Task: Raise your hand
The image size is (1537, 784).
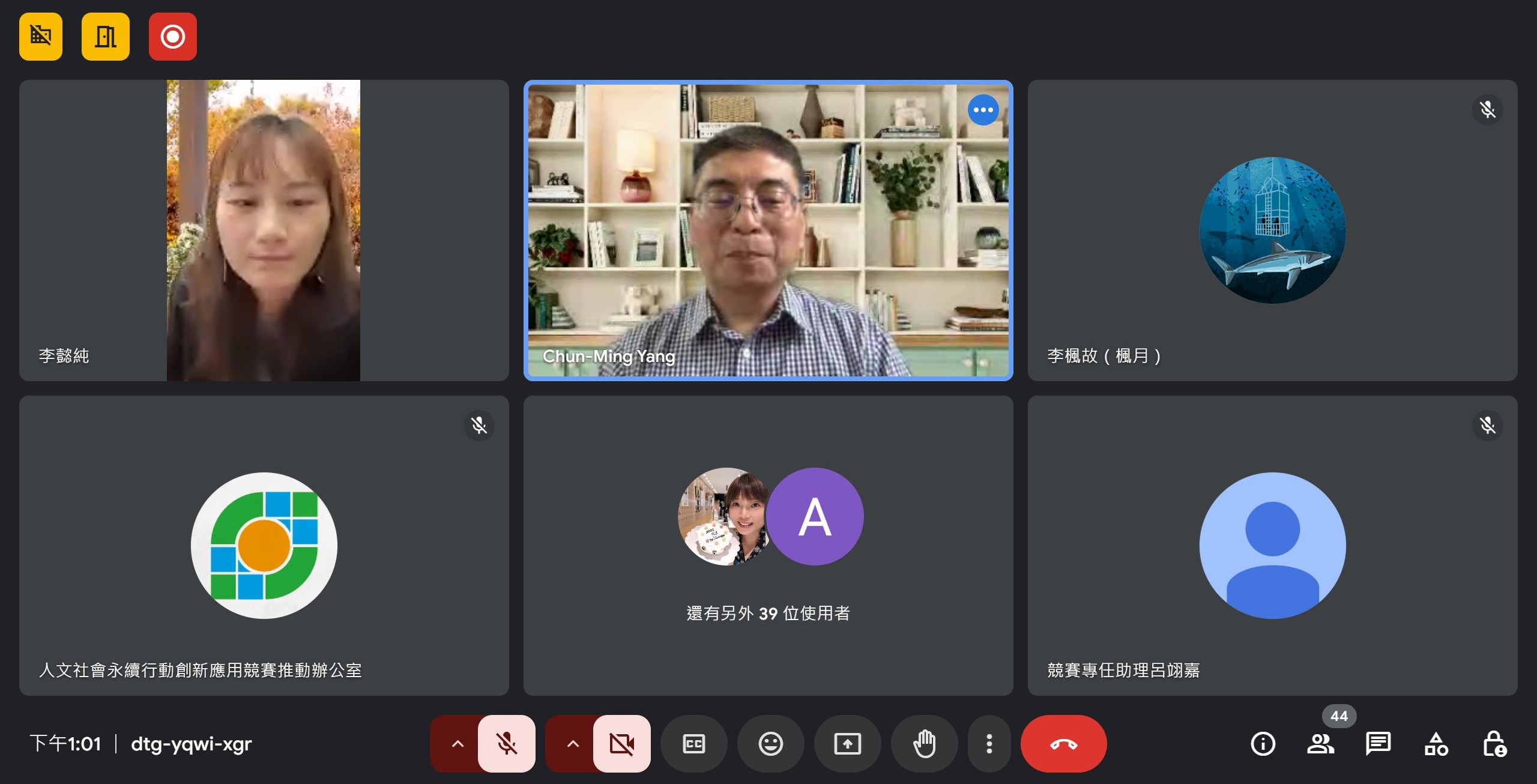Action: click(924, 744)
